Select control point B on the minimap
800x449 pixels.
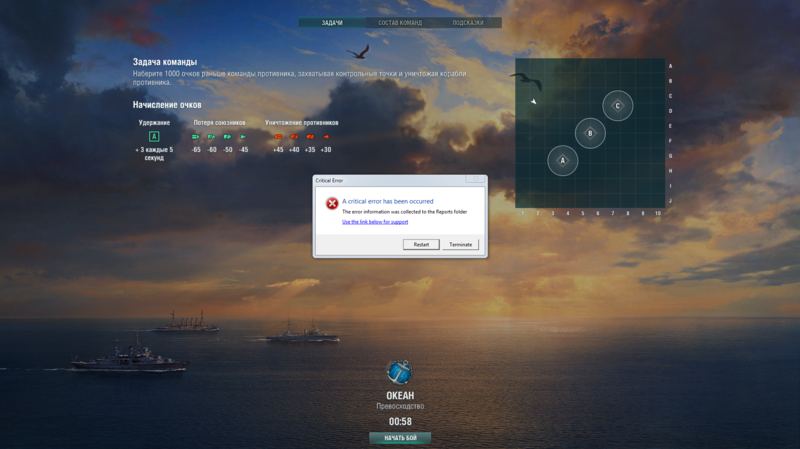tap(590, 133)
